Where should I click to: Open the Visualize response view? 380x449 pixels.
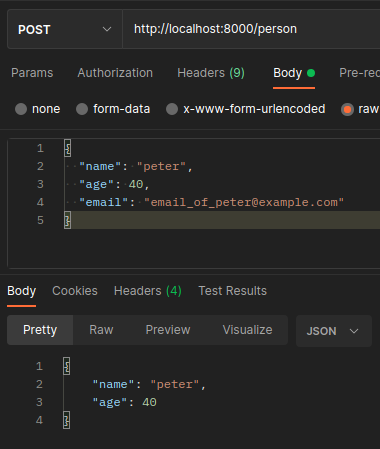(248, 330)
